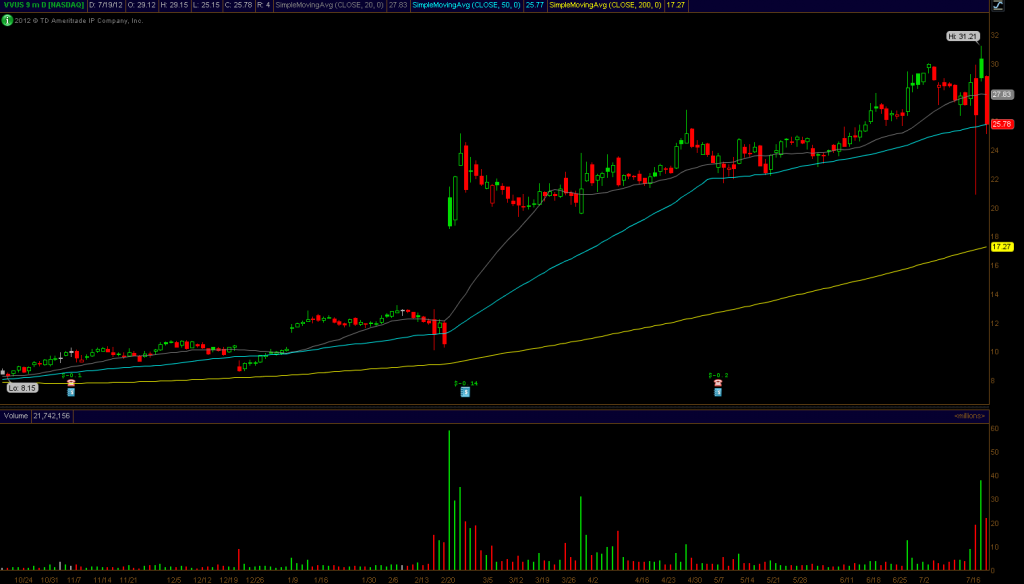
Task: Click the Volume label in the lower panel
Action: (x=15, y=415)
